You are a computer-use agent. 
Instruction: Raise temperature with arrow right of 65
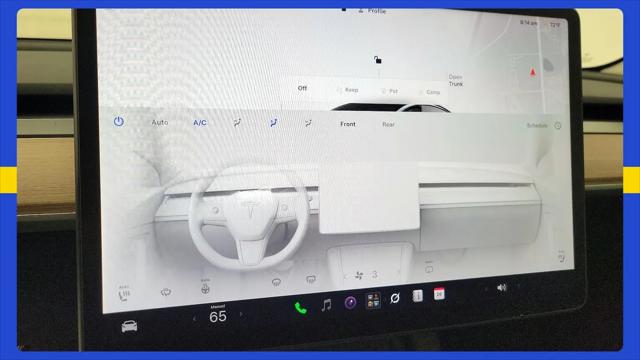pos(241,314)
